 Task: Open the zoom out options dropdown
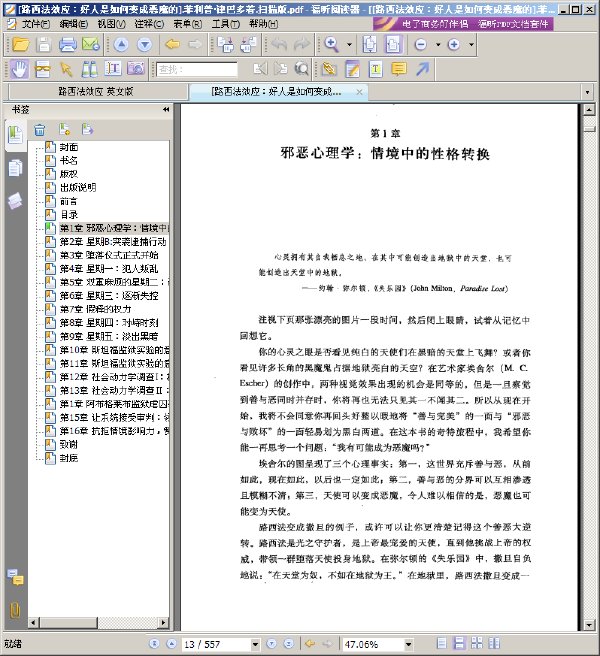(438, 44)
